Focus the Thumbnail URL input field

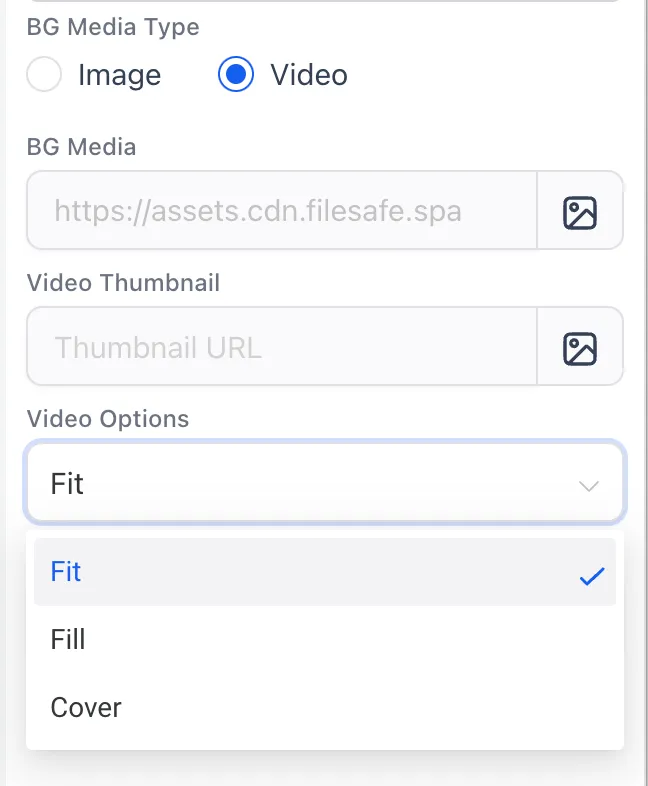(282, 346)
